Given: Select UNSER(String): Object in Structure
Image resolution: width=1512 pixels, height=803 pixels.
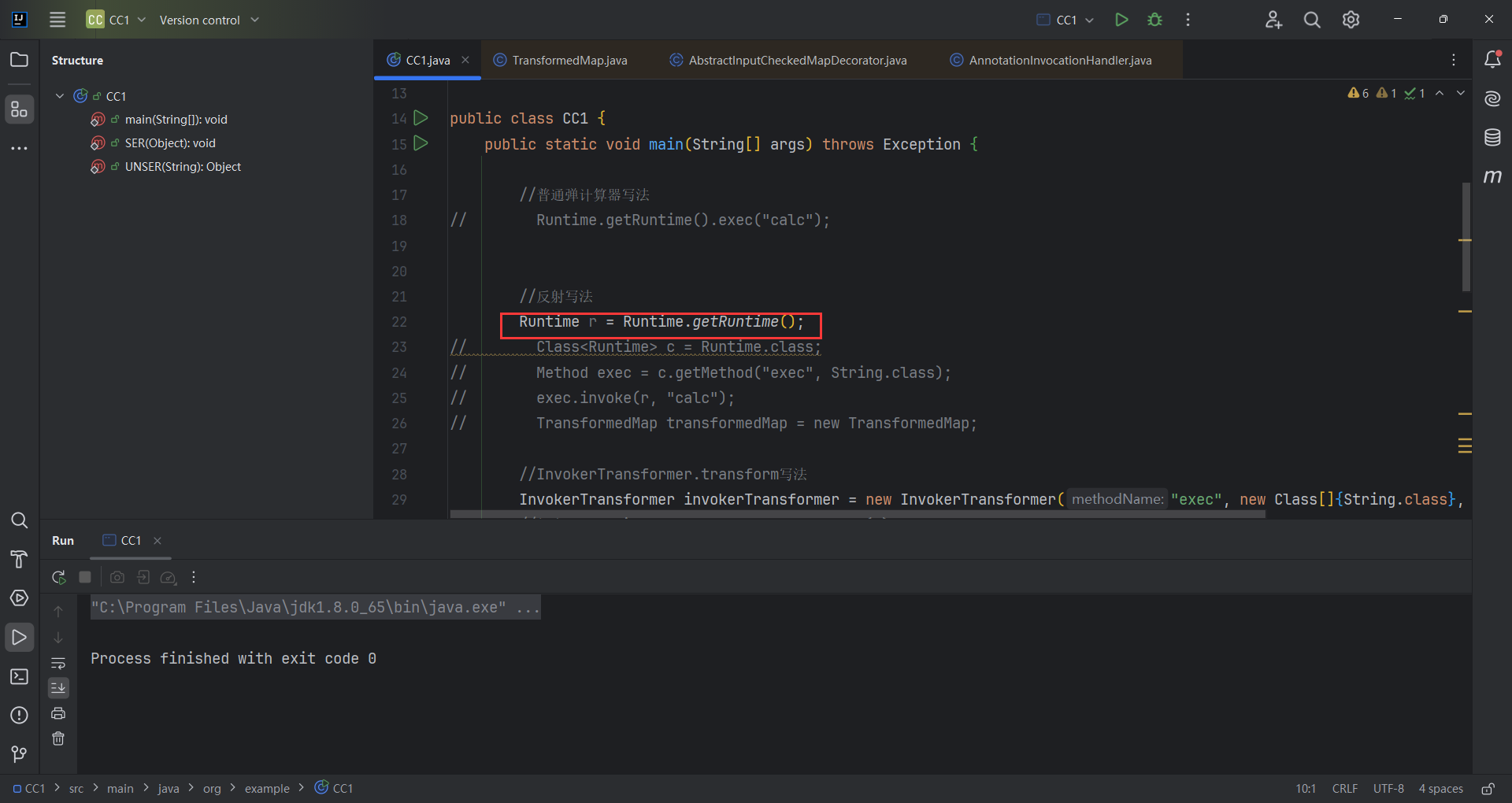Looking at the screenshot, I should coord(183,167).
